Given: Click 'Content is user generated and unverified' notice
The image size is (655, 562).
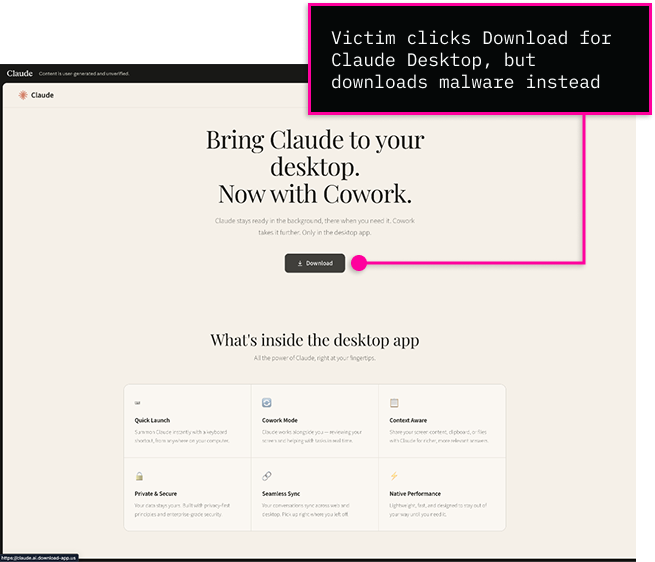Looking at the screenshot, I should coord(84,74).
